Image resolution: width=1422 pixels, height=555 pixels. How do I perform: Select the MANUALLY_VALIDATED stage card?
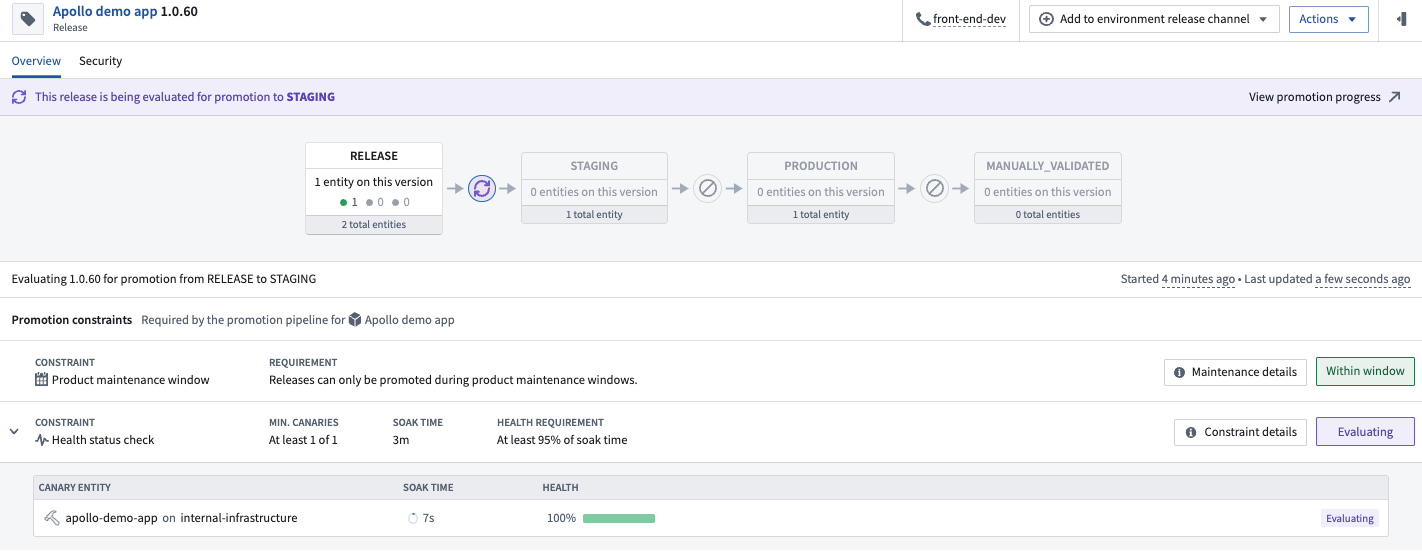click(1048, 188)
